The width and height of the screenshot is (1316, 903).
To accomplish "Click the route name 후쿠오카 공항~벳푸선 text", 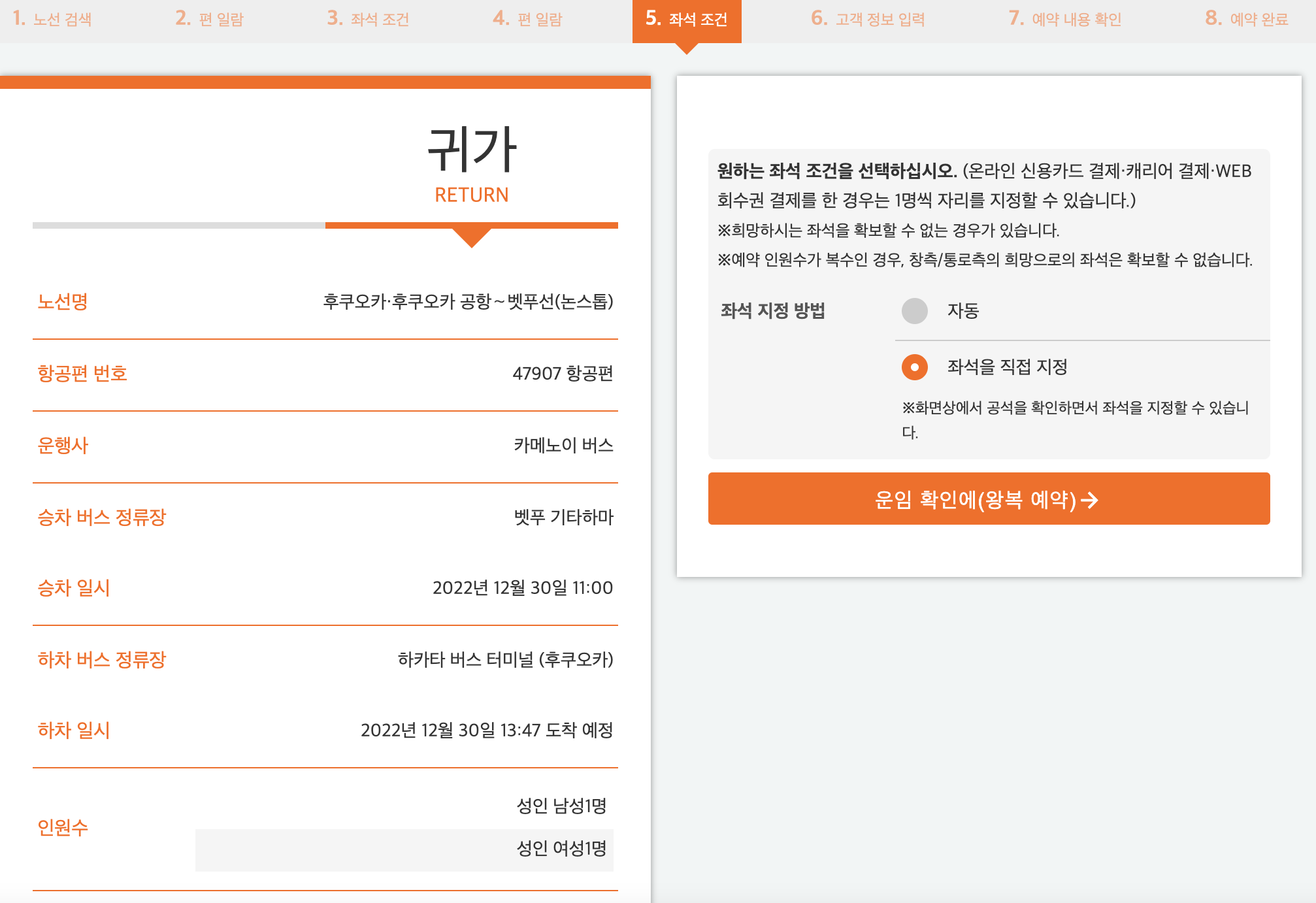I will 468,301.
